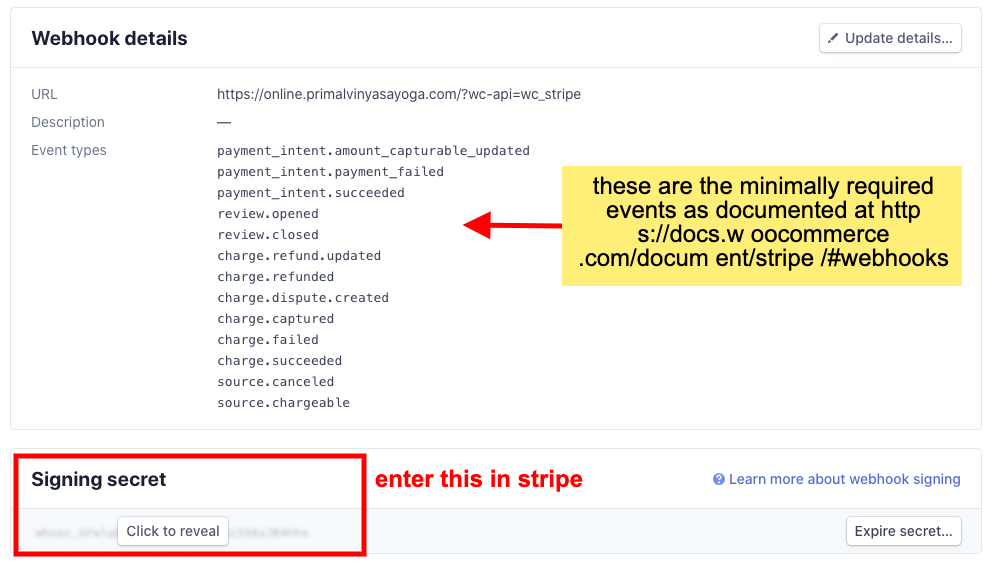Click the review.opened event entry
Image resolution: width=992 pixels, height=564 pixels.
coord(268,214)
